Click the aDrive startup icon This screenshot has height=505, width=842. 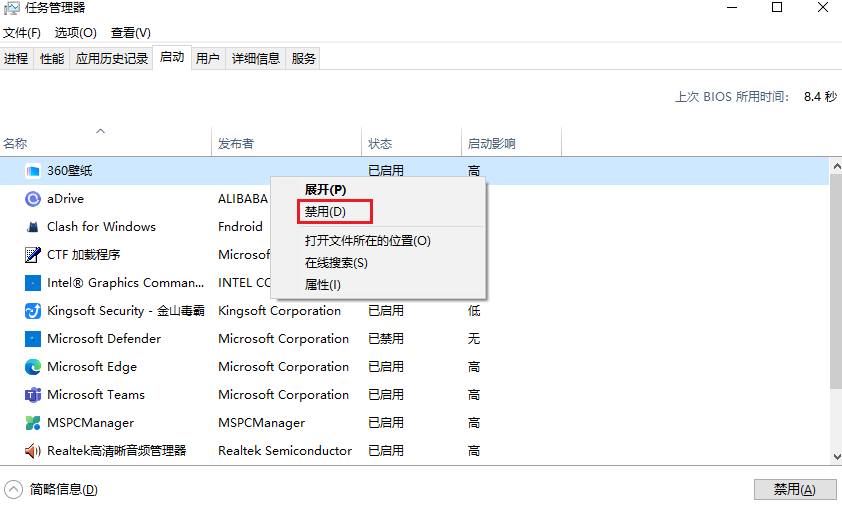(x=32, y=199)
